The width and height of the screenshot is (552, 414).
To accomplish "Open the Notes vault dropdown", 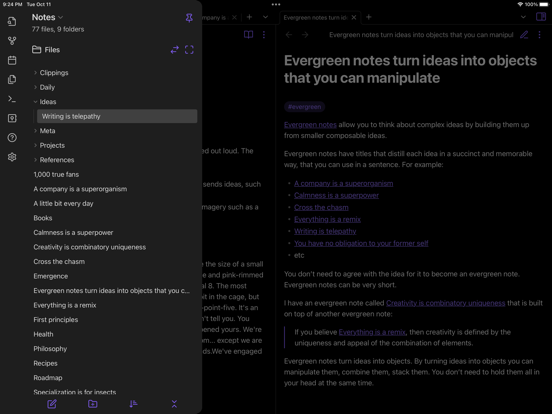I will click(x=48, y=17).
